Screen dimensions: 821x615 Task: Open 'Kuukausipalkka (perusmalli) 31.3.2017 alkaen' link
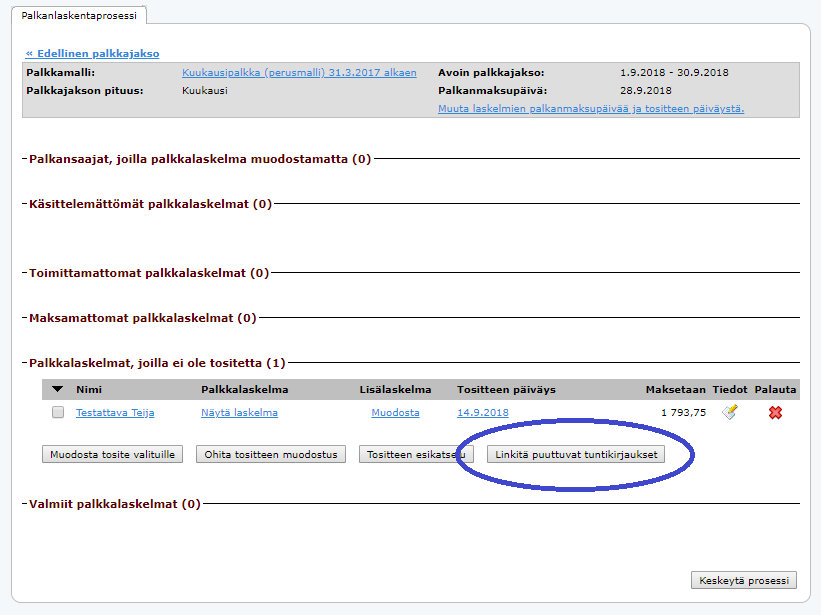point(299,73)
